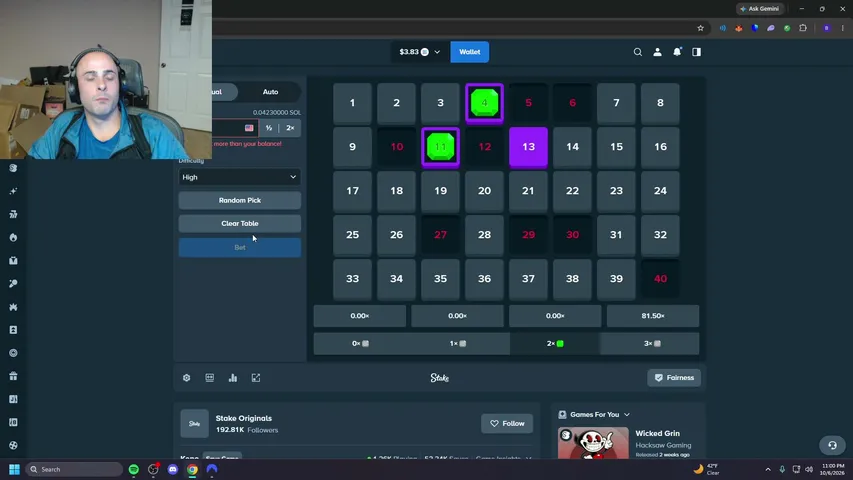Open Chrome extensions puzzle icon

[803, 28]
